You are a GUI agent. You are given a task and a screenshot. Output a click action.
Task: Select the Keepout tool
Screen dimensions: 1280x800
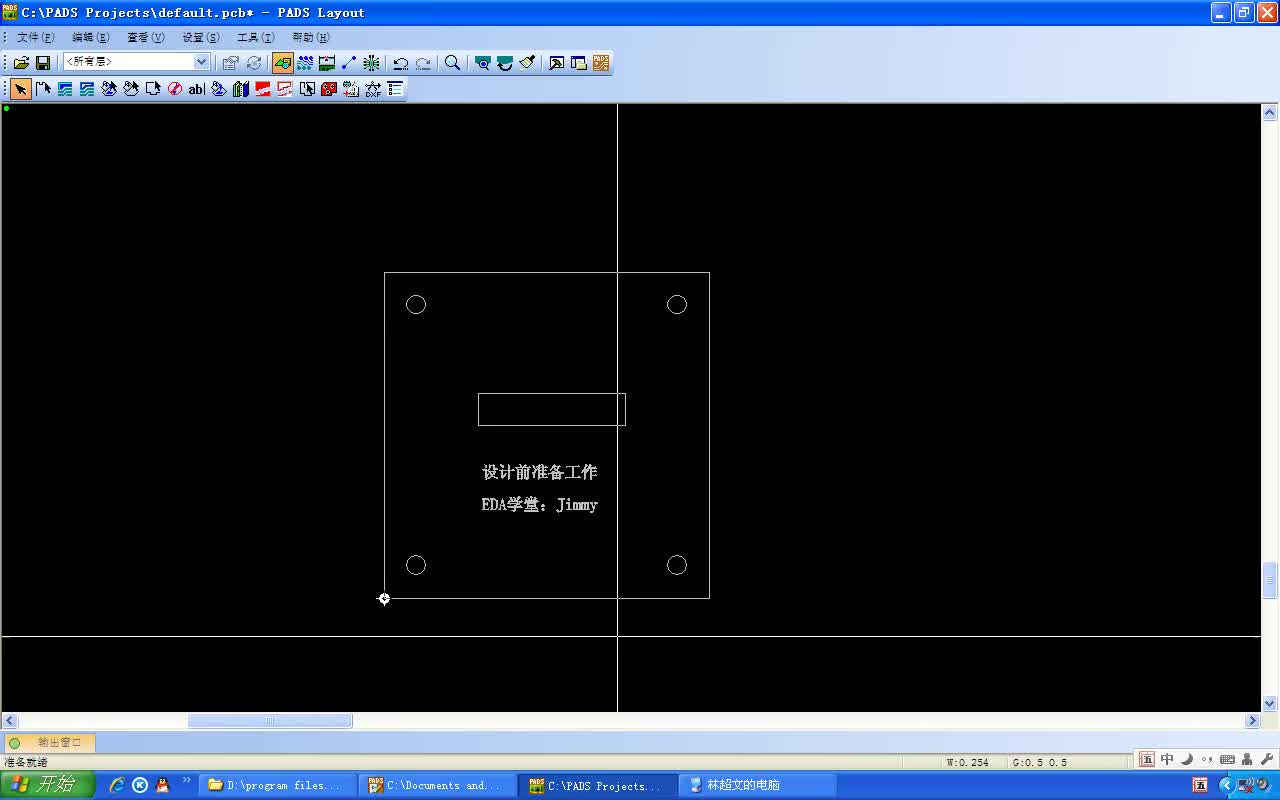[175, 89]
